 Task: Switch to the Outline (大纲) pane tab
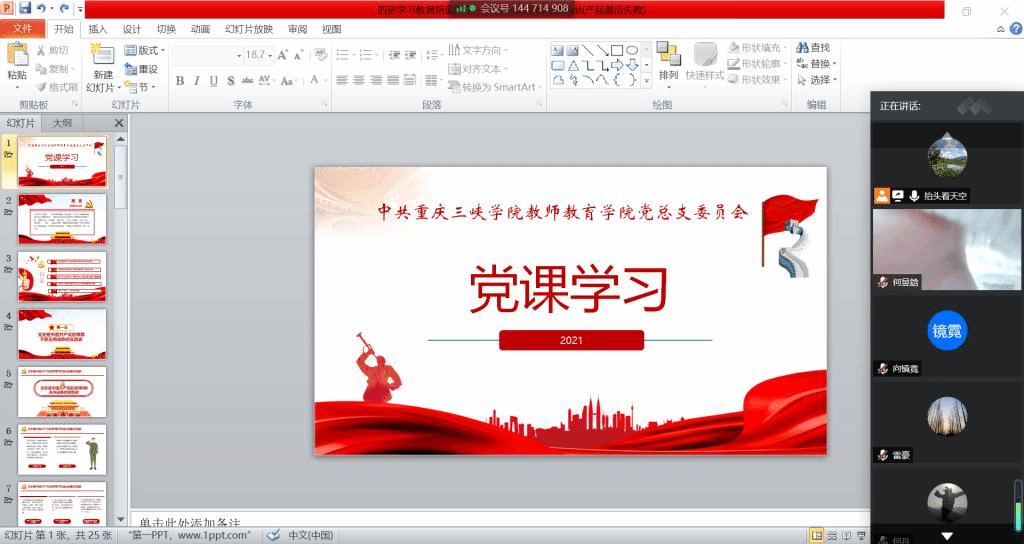(x=61, y=123)
